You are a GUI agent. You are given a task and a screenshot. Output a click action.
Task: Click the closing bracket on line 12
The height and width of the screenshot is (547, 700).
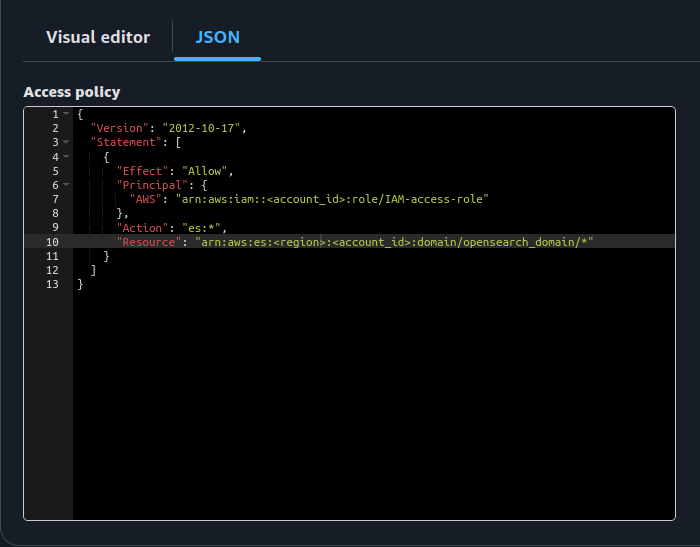(93, 270)
